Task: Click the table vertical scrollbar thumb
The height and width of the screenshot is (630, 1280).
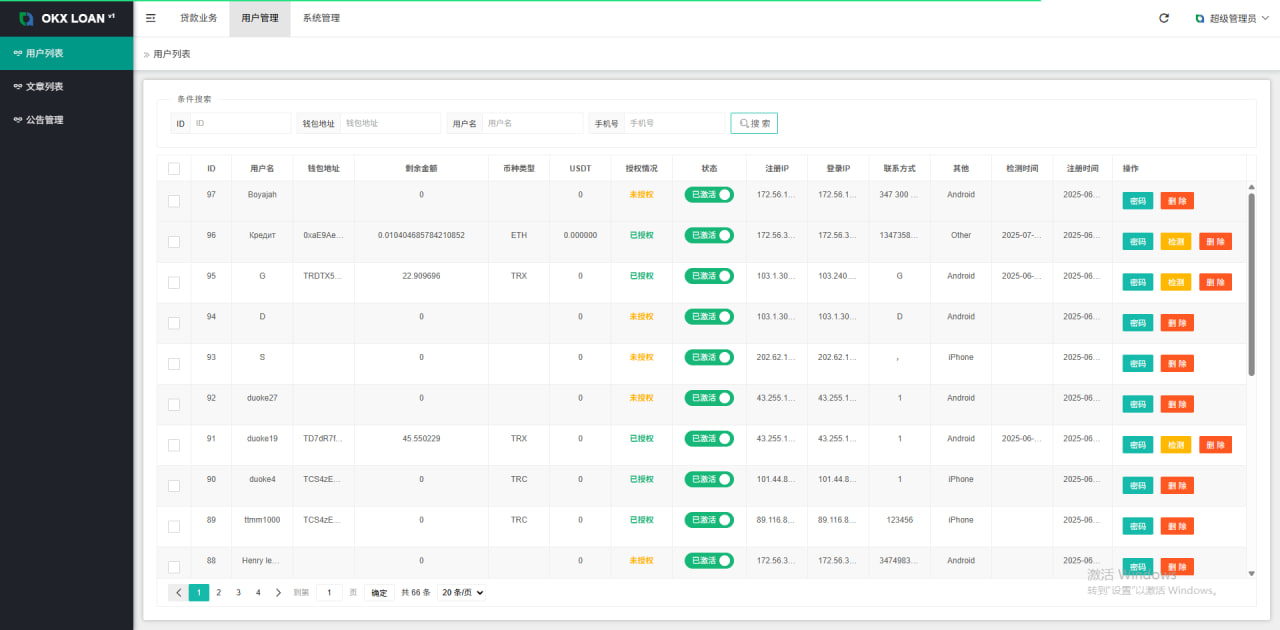Action: 1251,285
